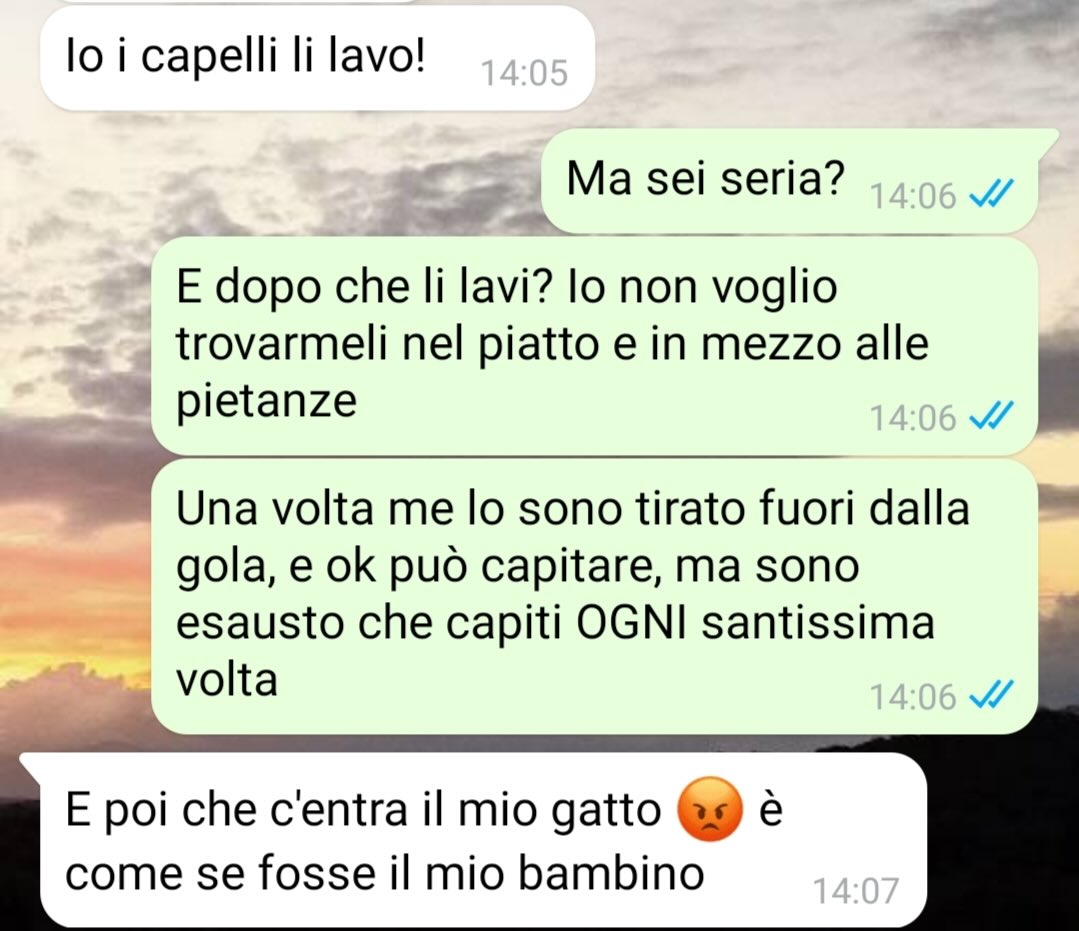Tap the 14:06 timestamp on the 'santissima volta' message
This screenshot has width=1079, height=931.
point(913,696)
